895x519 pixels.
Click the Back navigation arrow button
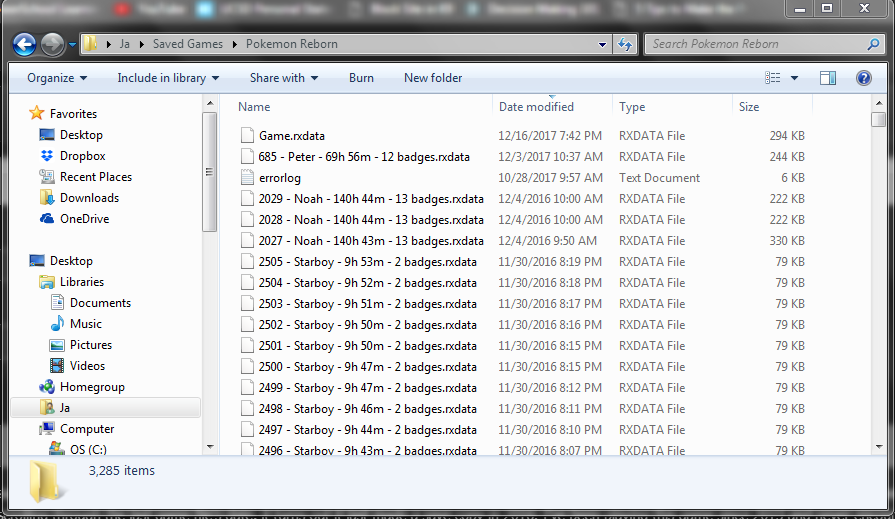[x=25, y=45]
